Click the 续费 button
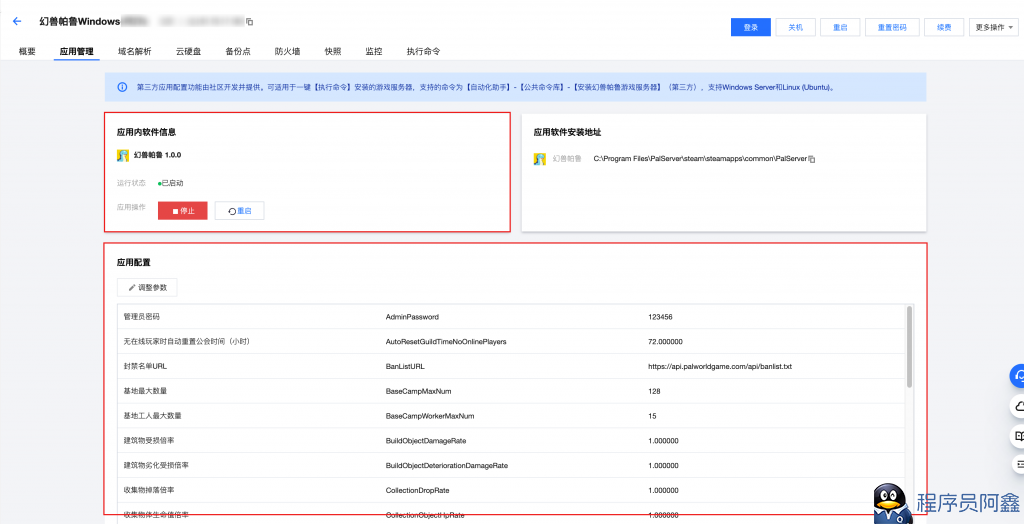This screenshot has height=524, width=1024. (943, 27)
